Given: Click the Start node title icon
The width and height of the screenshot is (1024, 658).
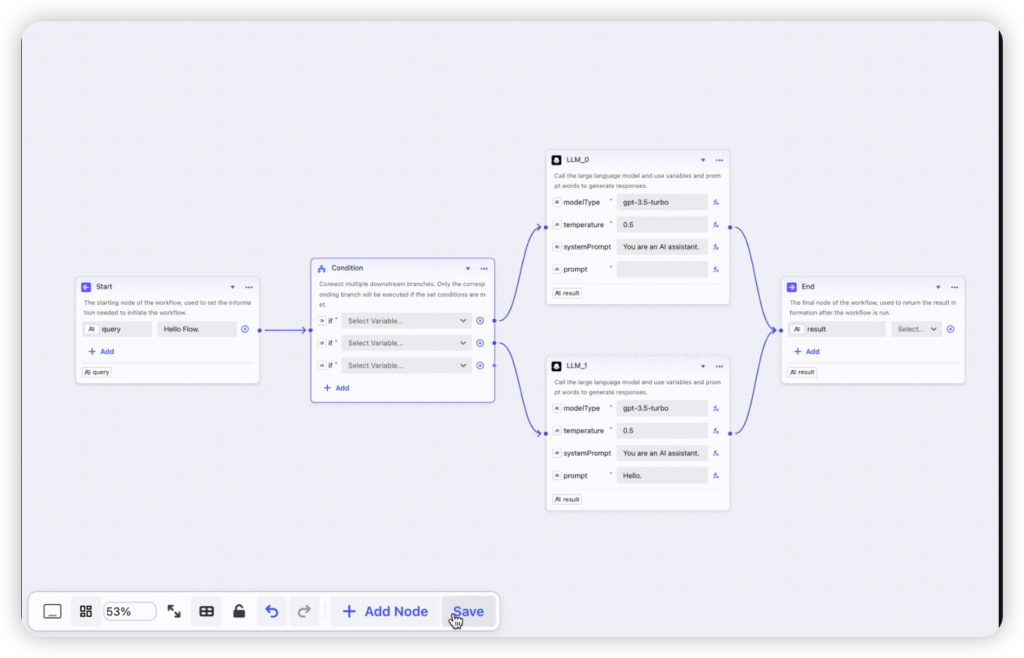Looking at the screenshot, I should pyautogui.click(x=86, y=287).
